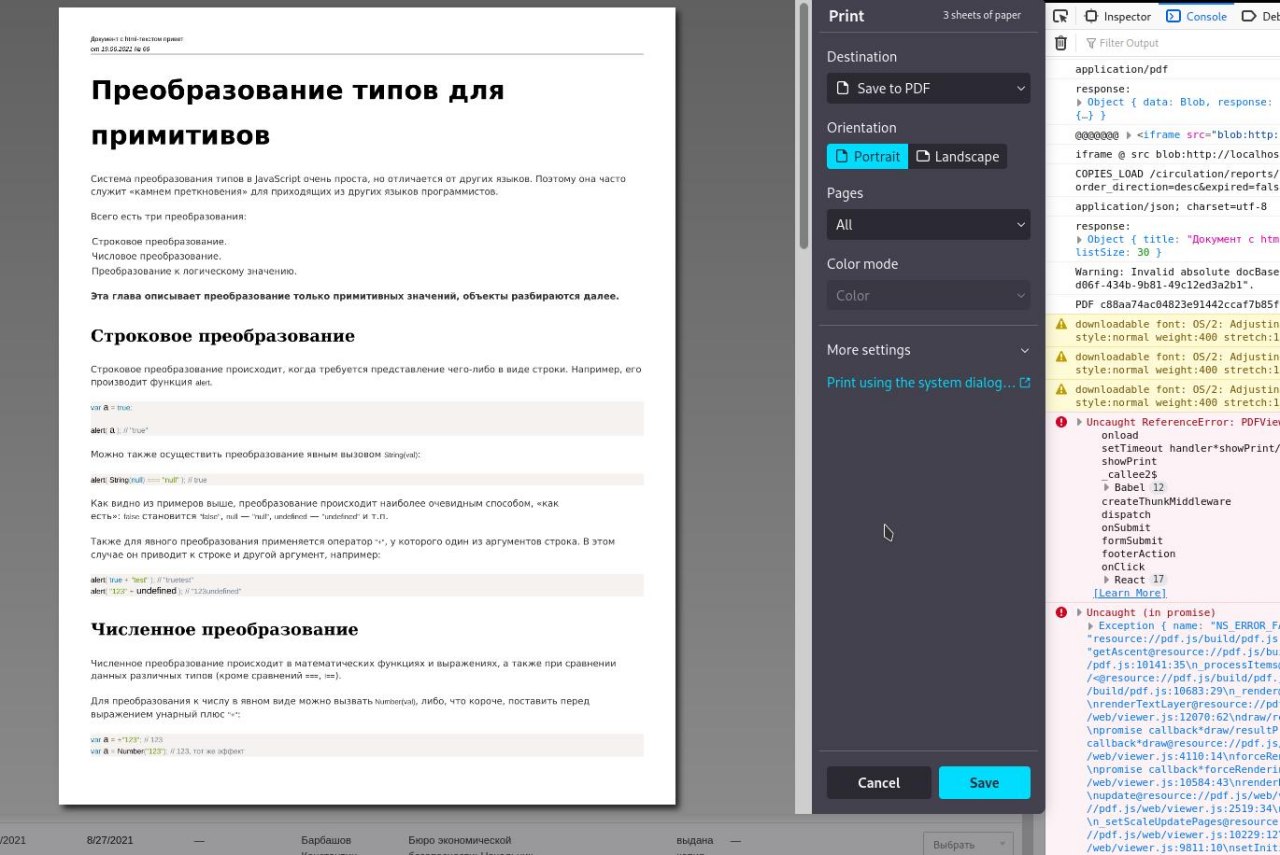
Task: Collapse the Uncaught ReferenceError entry
Action: (x=1080, y=423)
